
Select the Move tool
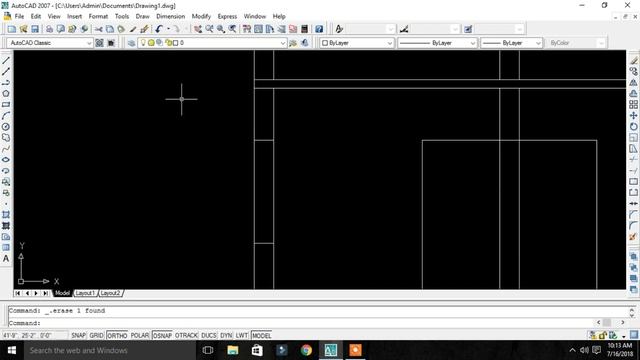pyautogui.click(x=633, y=116)
